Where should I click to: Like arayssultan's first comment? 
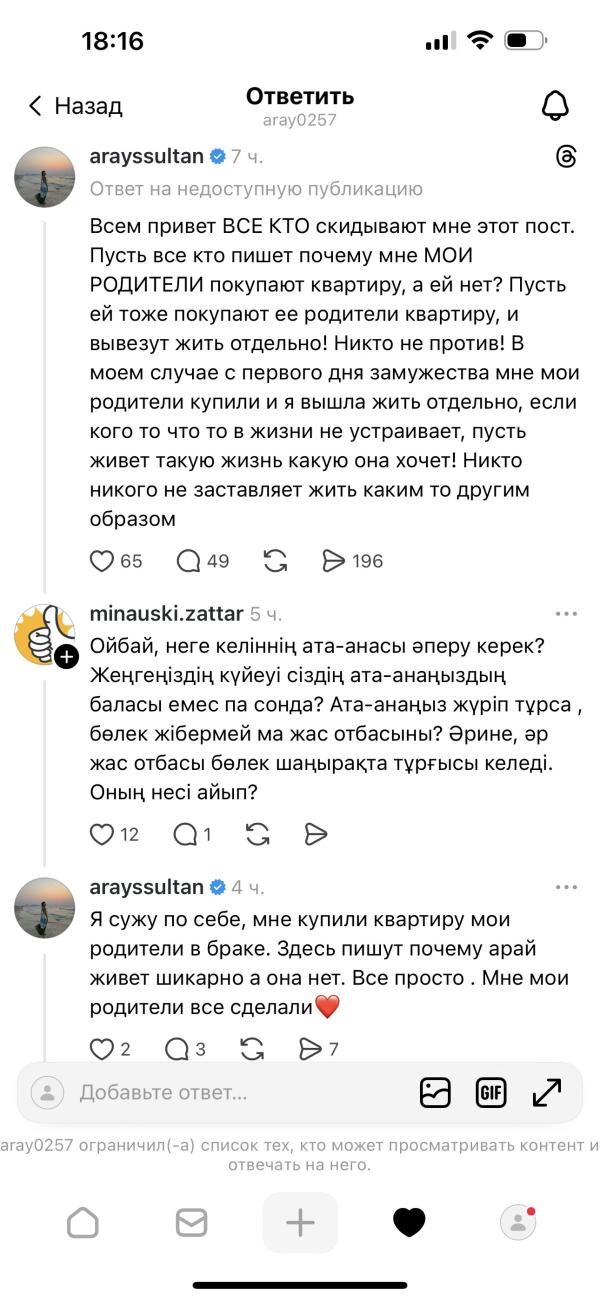click(x=103, y=560)
